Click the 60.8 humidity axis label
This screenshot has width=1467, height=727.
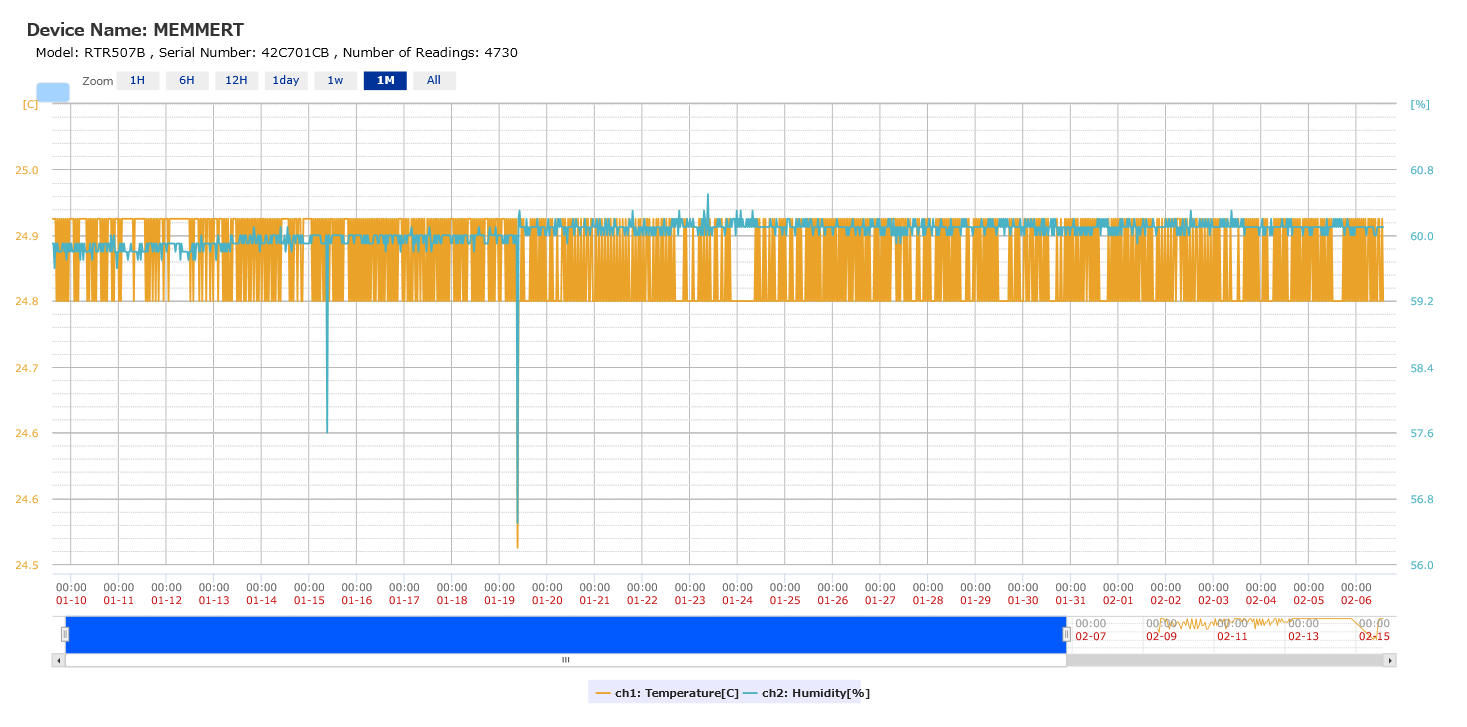click(x=1422, y=170)
